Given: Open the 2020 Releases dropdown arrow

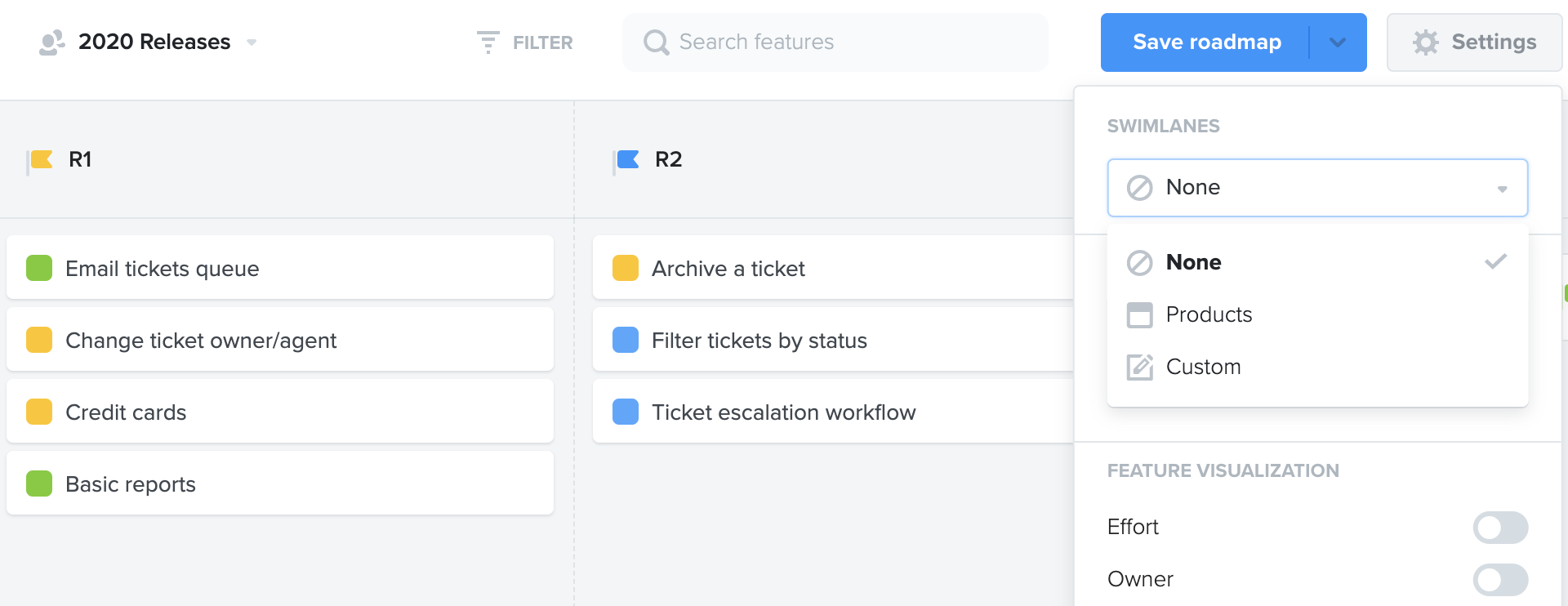Looking at the screenshot, I should pos(252,42).
